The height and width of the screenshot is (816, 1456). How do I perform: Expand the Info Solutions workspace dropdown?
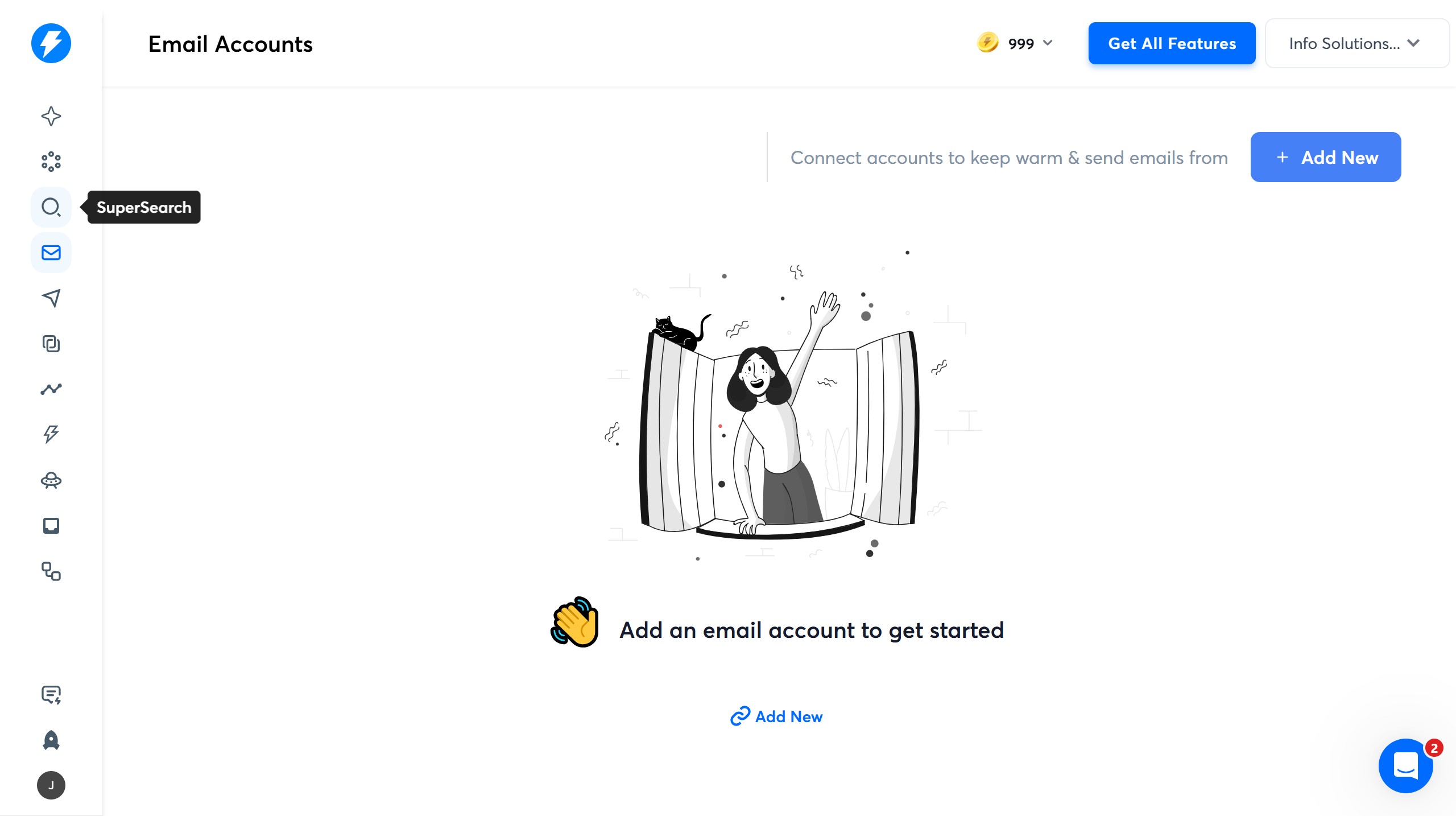pyautogui.click(x=1357, y=43)
